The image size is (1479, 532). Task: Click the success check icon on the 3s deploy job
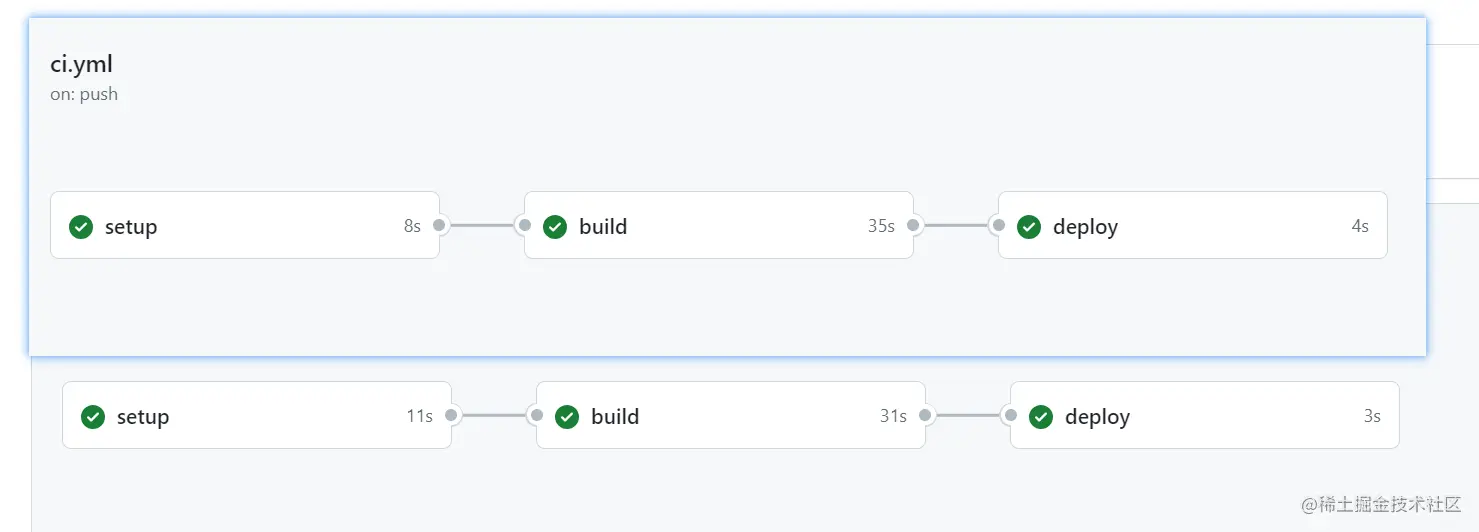click(1041, 417)
